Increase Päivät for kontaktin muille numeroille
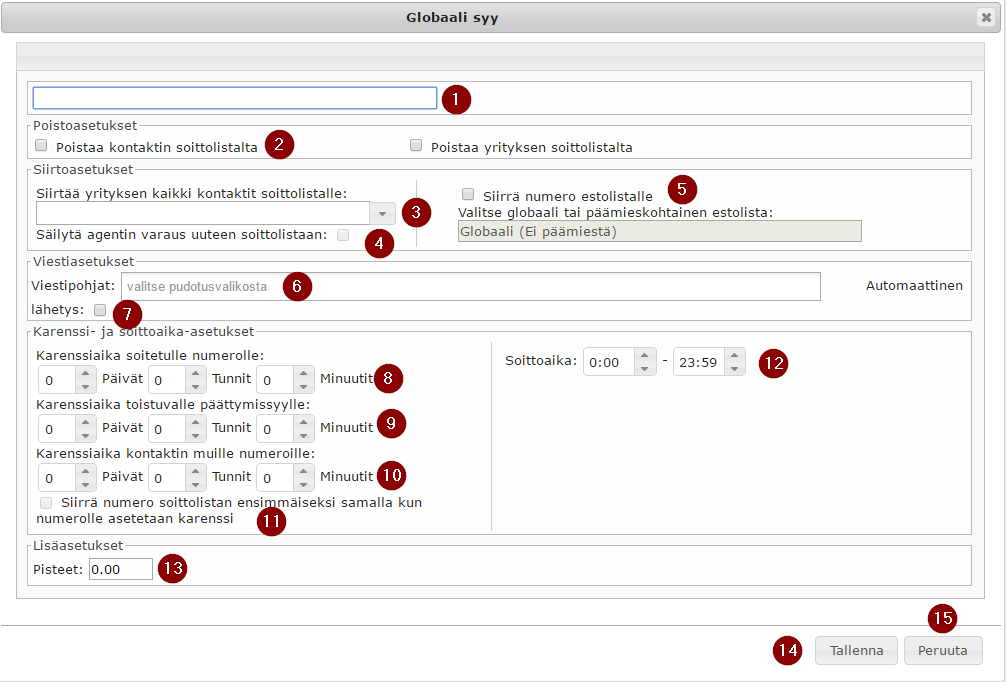This screenshot has height=682, width=1006. [85, 471]
